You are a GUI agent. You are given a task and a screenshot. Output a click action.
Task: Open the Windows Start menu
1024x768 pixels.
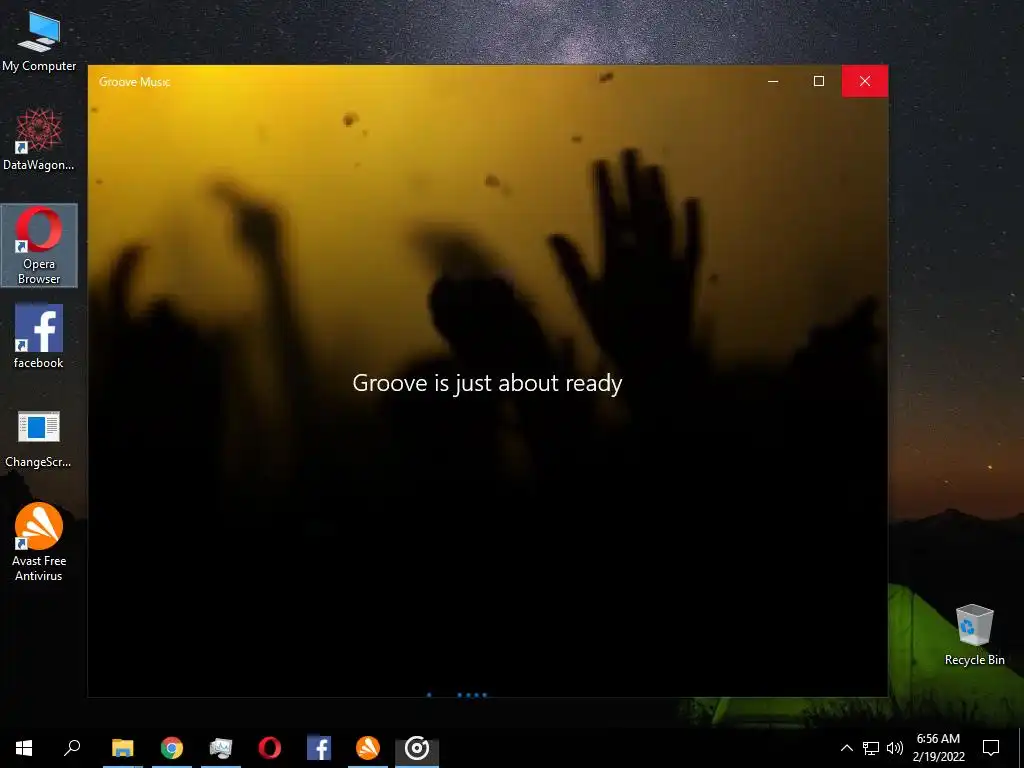tap(24, 748)
